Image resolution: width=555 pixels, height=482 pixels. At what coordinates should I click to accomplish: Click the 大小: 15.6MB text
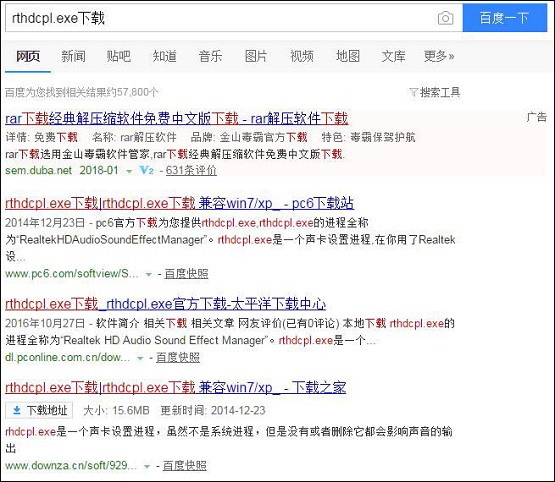(116, 411)
